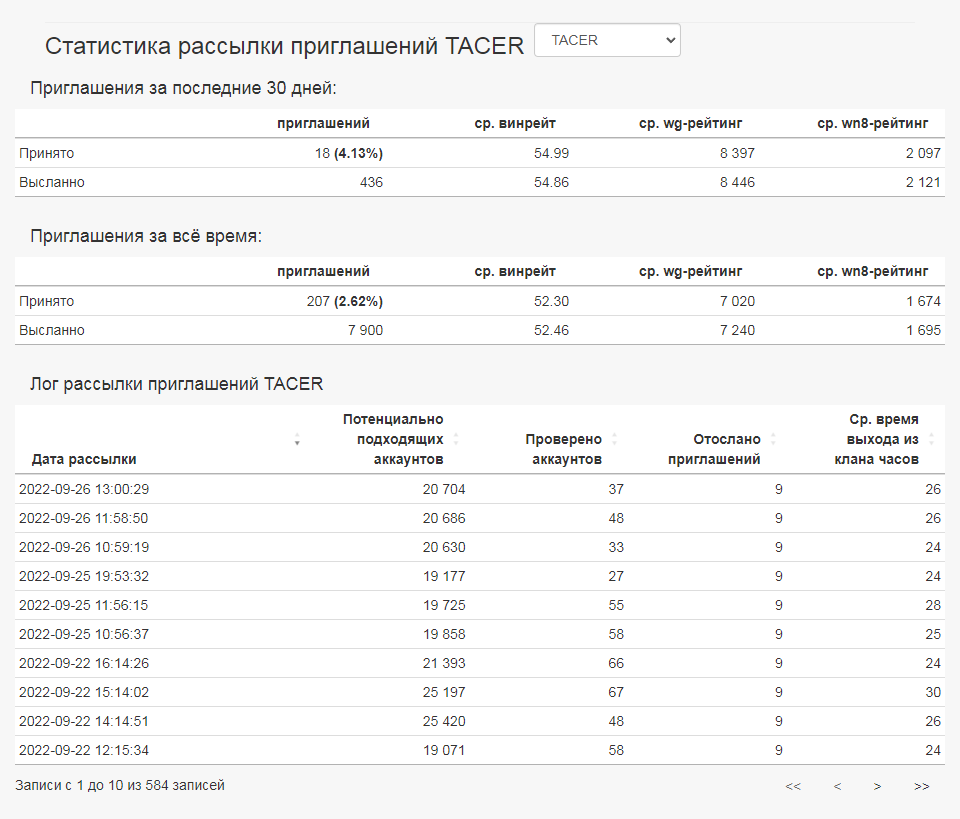The width and height of the screenshot is (960, 819).
Task: Click sort arrows beside Потенциально подходящих аккаунтов
Action: [456, 439]
